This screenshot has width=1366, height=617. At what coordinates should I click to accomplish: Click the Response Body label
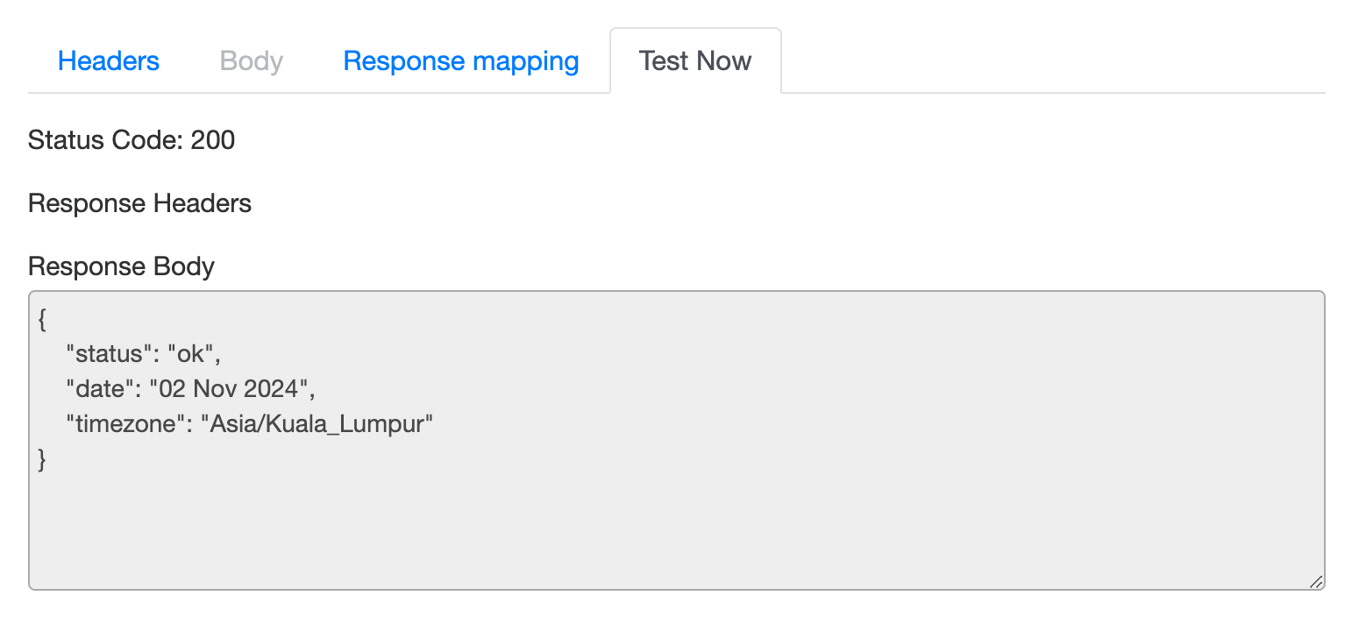[x=121, y=267]
